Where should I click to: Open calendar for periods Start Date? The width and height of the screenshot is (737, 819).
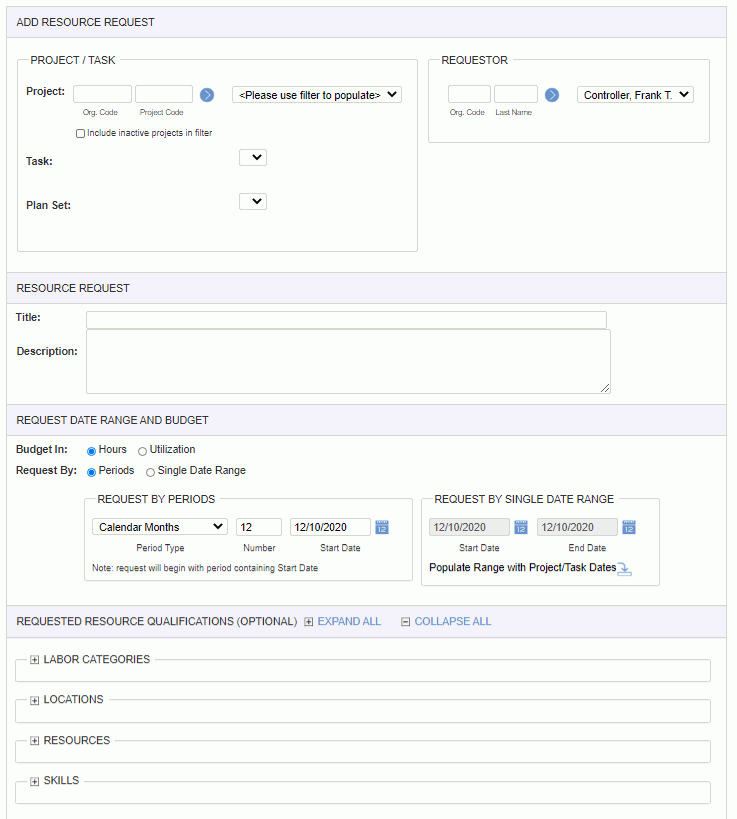coord(382,527)
